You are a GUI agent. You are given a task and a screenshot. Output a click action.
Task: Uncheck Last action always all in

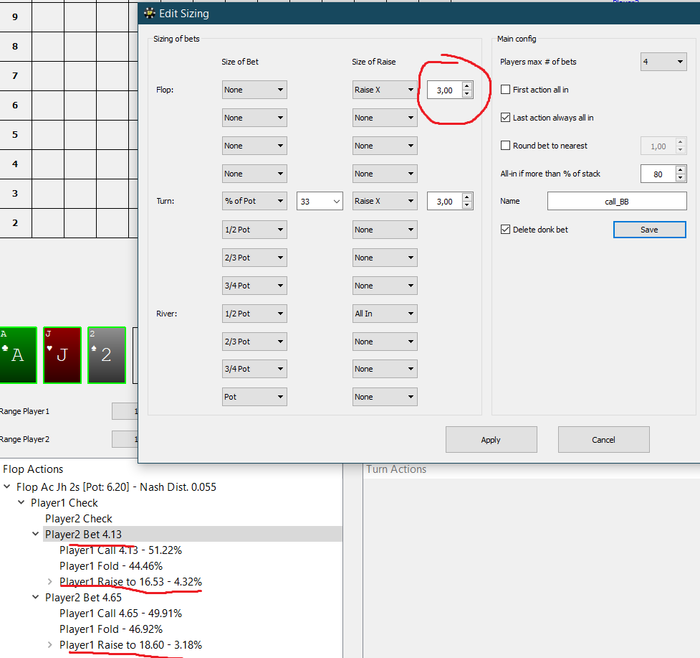505,117
